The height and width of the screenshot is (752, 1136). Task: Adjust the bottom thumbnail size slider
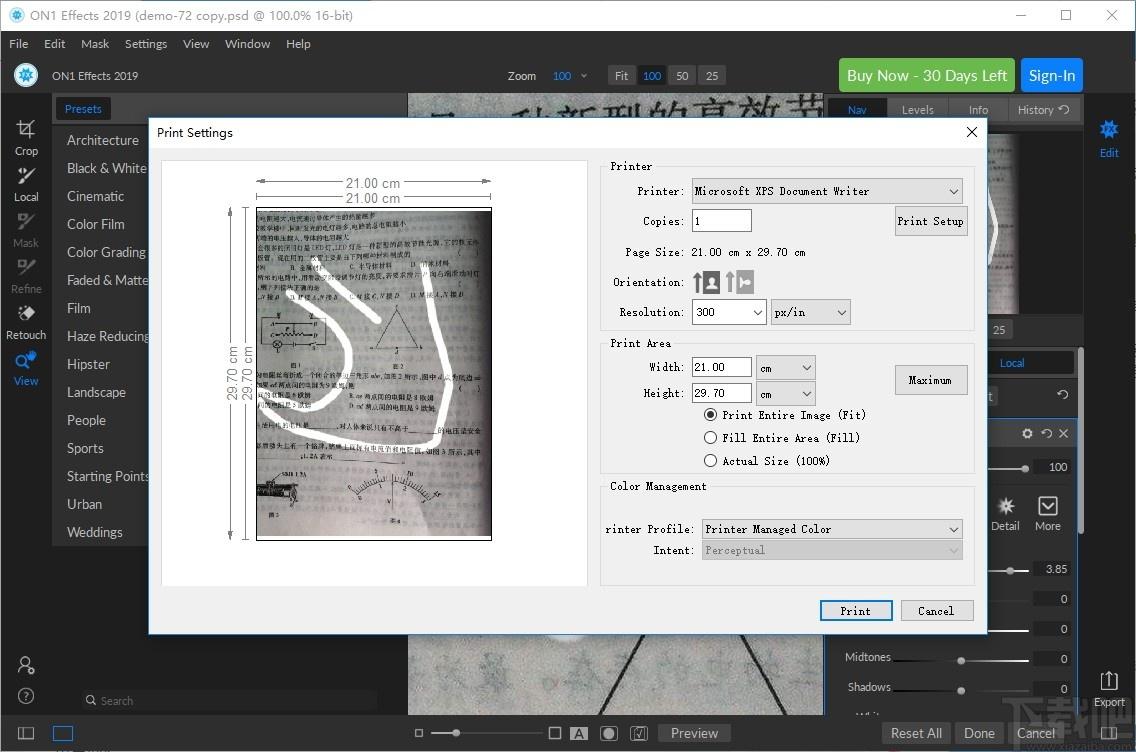[456, 733]
